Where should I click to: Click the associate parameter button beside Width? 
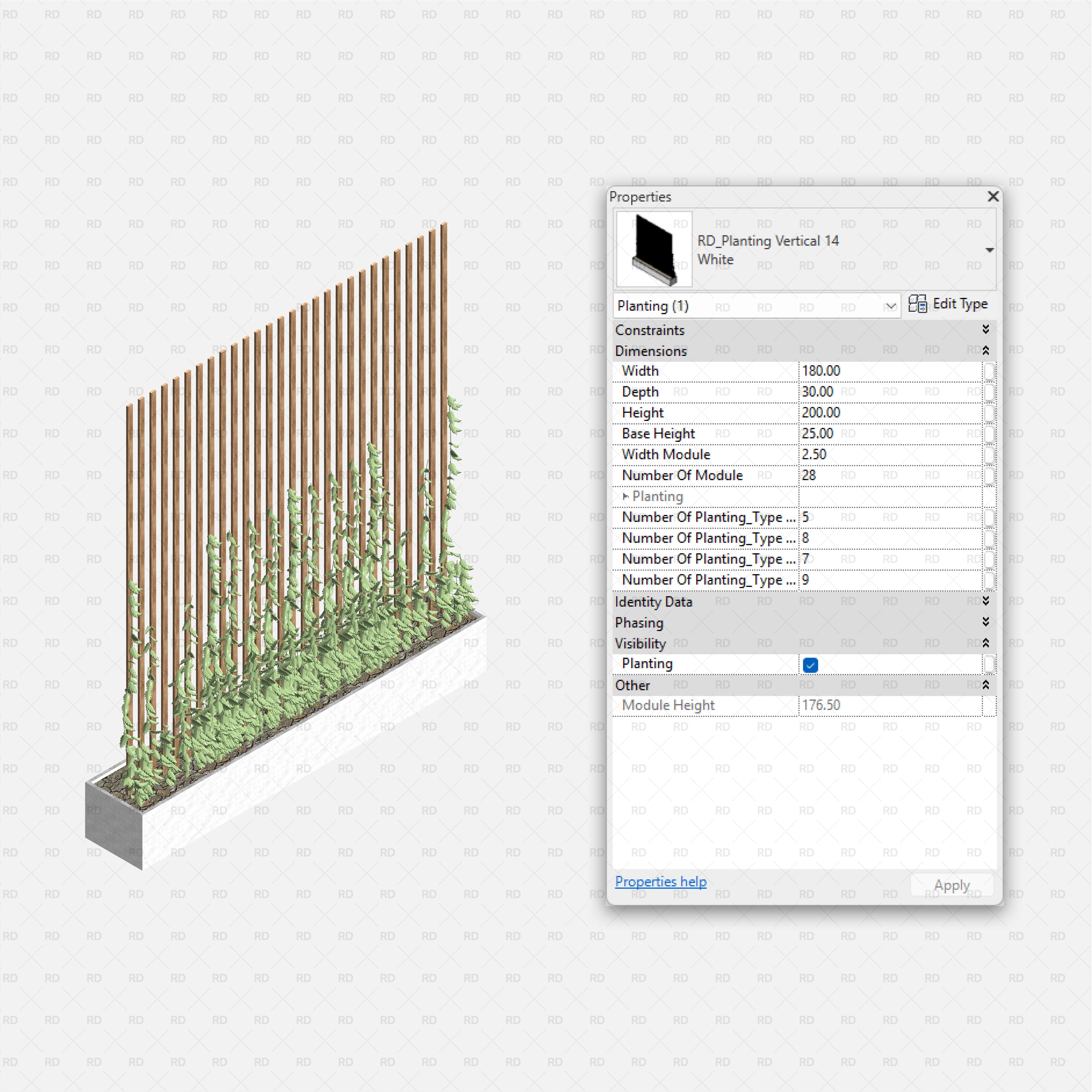[990, 371]
